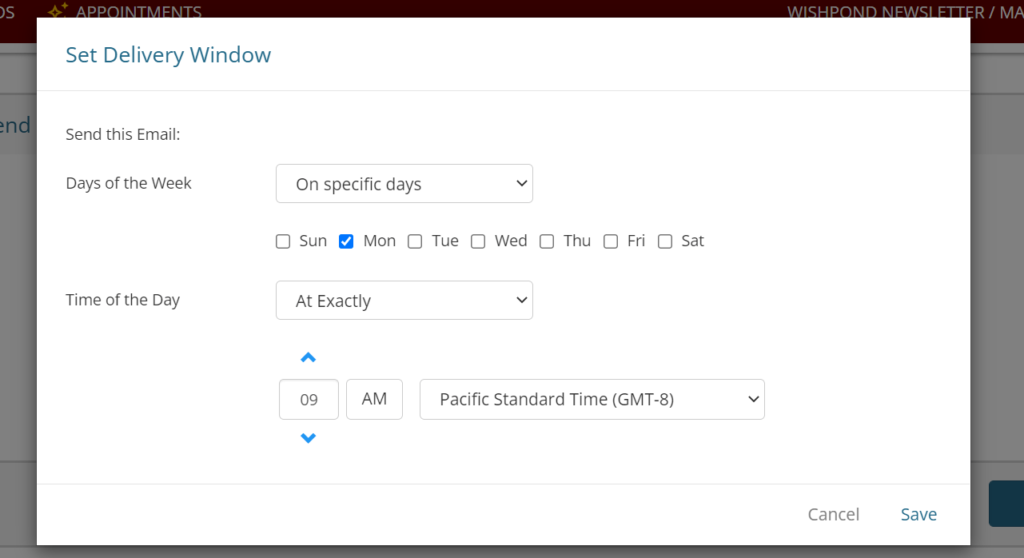Click the Mon day label
This screenshot has width=1024, height=558.
379,241
